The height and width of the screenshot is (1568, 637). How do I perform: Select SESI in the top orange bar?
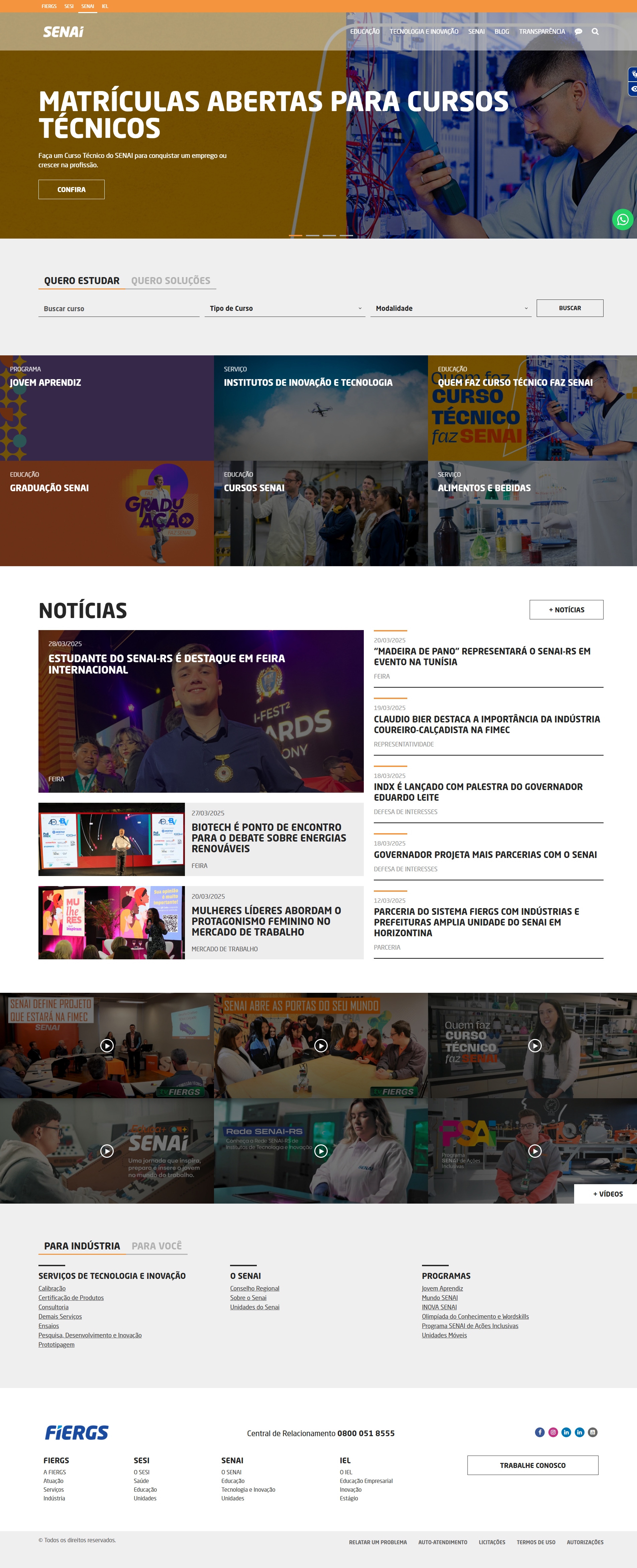69,6
